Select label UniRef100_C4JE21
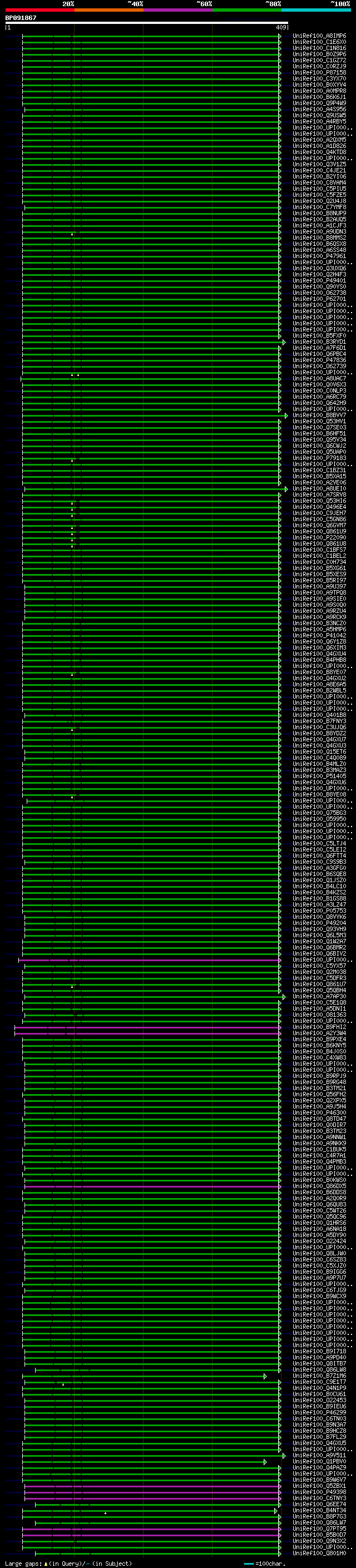356x1568 pixels. (x=319, y=170)
